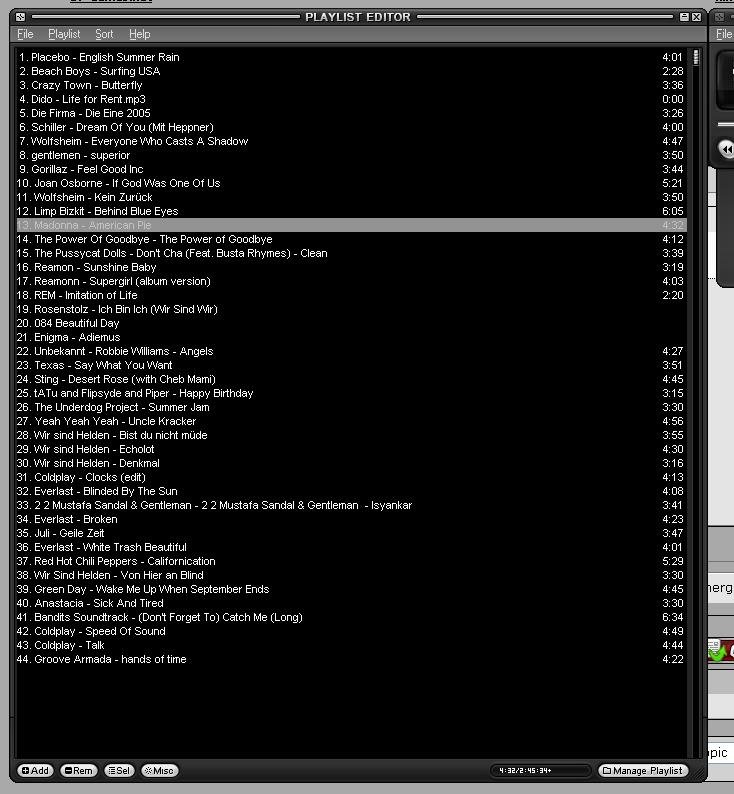734x794 pixels.
Task: Select Everlast - Blinded By The Sun
Action: [x=351, y=492]
